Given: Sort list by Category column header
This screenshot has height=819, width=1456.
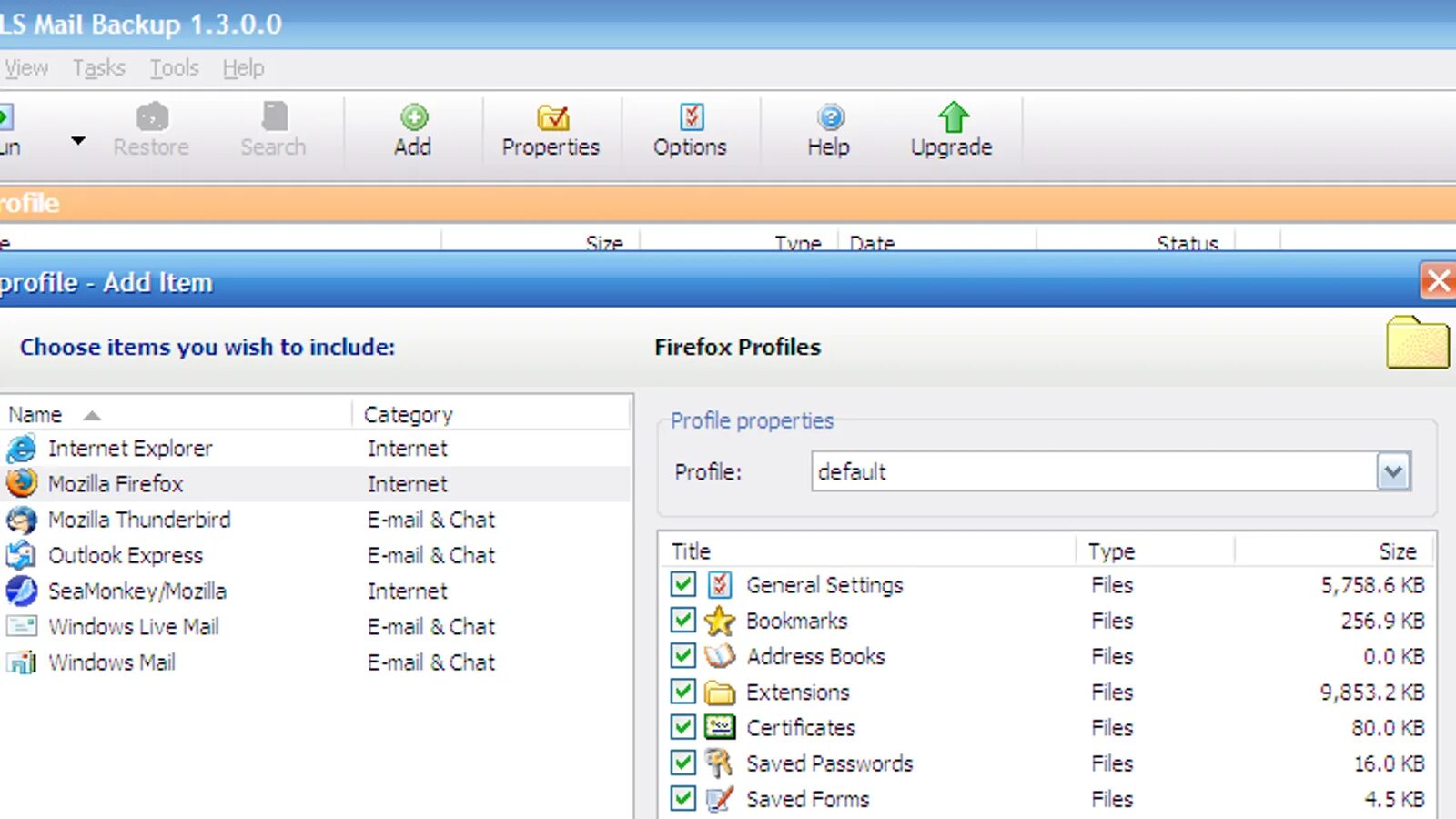Looking at the screenshot, I should [x=491, y=414].
